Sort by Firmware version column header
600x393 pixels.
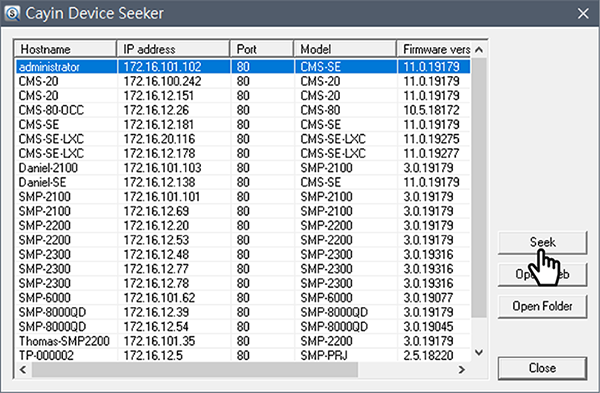(x=434, y=49)
